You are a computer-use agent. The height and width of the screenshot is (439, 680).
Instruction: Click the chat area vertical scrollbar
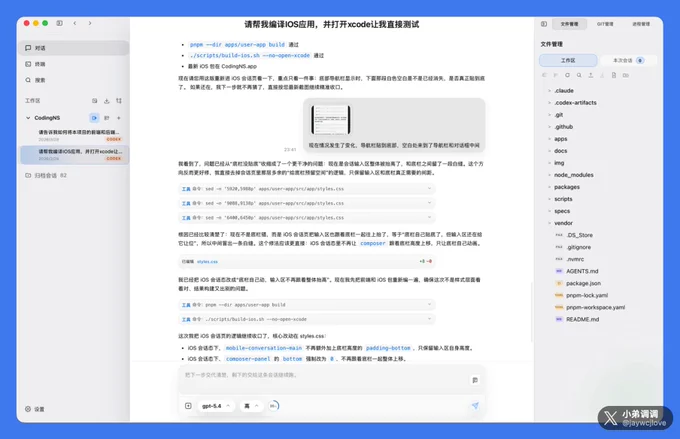click(531, 311)
